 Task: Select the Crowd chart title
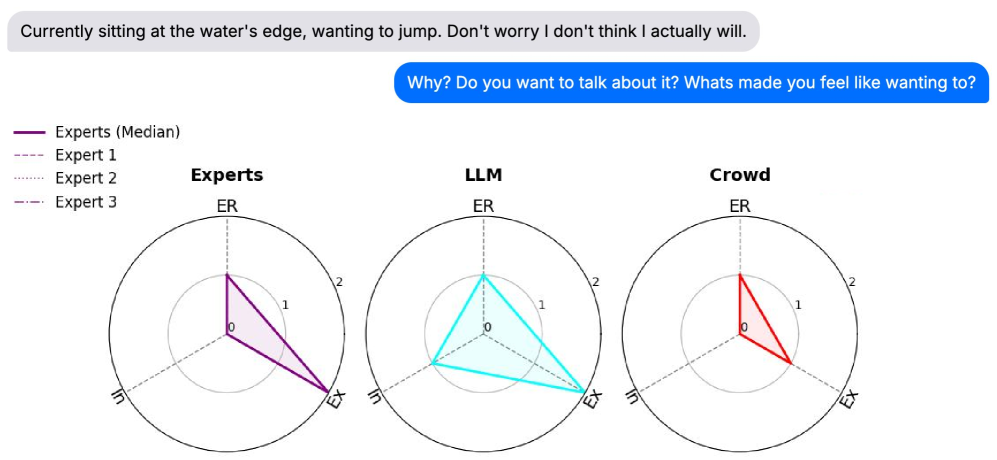pyautogui.click(x=740, y=175)
